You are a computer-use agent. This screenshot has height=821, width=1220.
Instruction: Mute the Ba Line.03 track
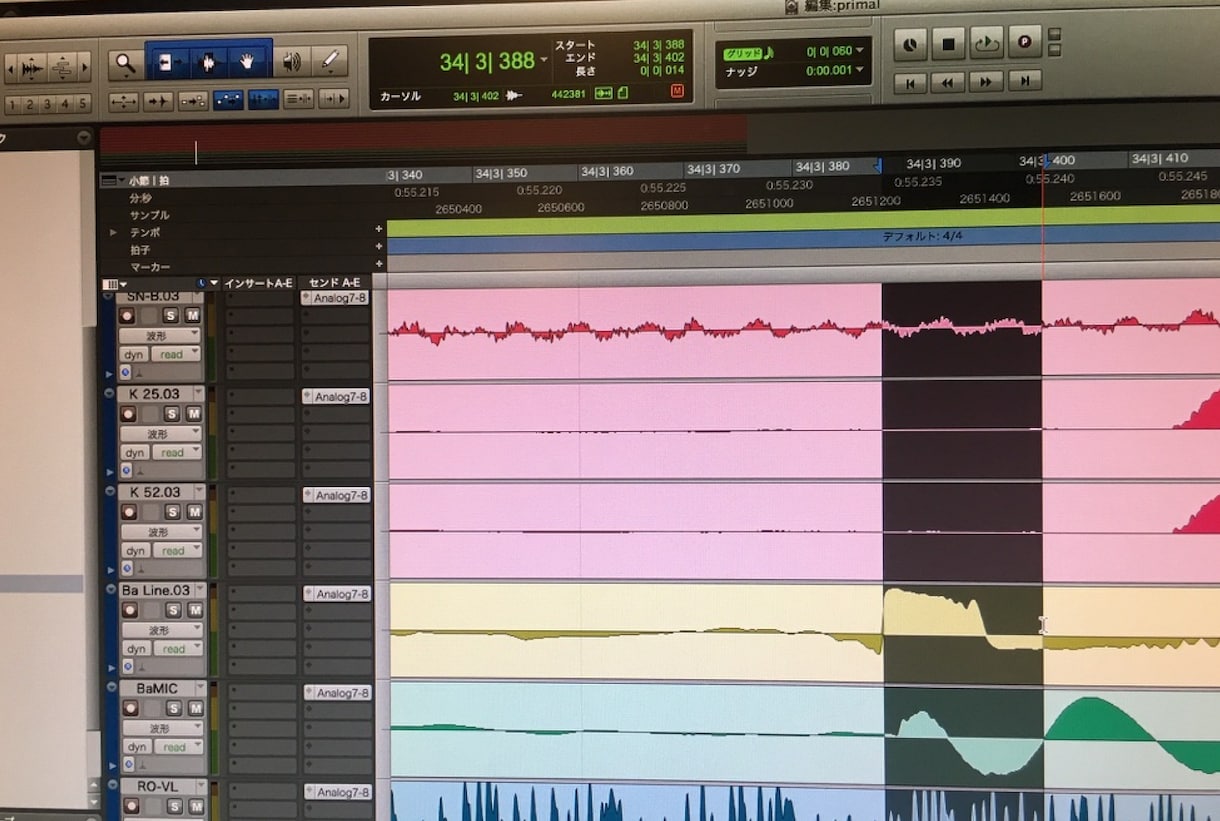click(x=194, y=610)
